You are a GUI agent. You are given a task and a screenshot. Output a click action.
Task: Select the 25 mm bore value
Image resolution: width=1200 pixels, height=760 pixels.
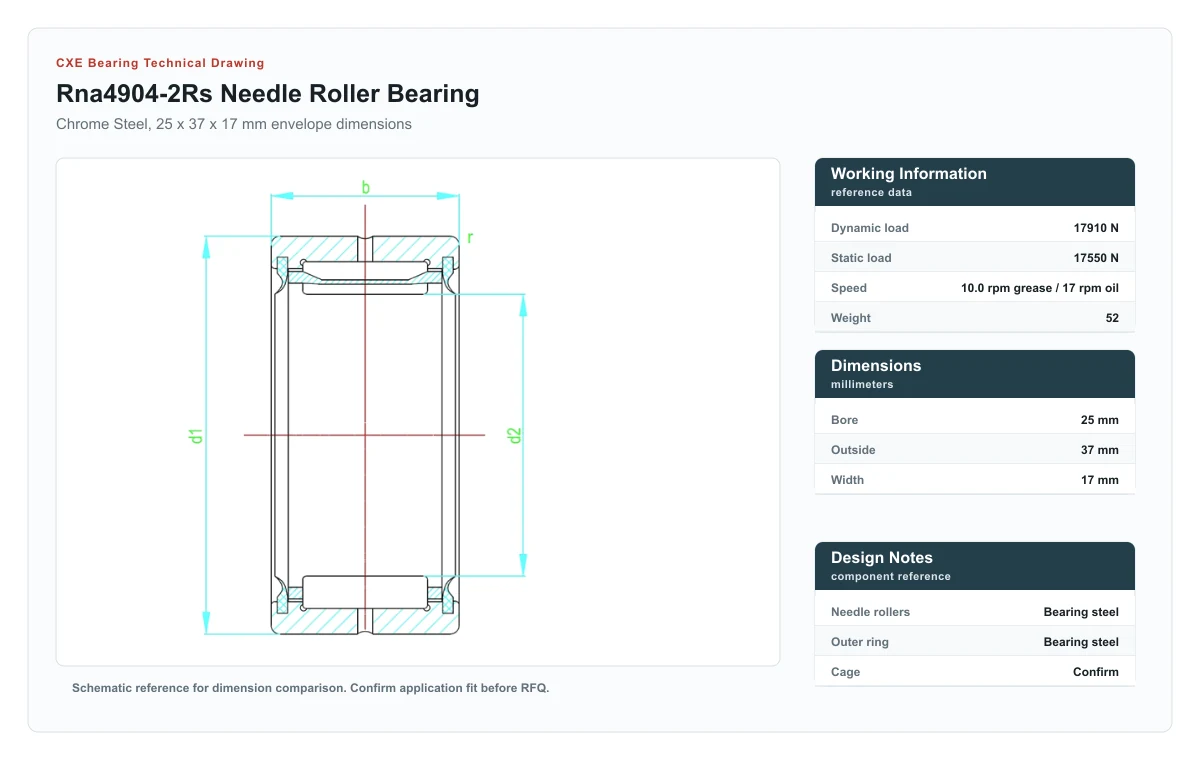point(1100,420)
